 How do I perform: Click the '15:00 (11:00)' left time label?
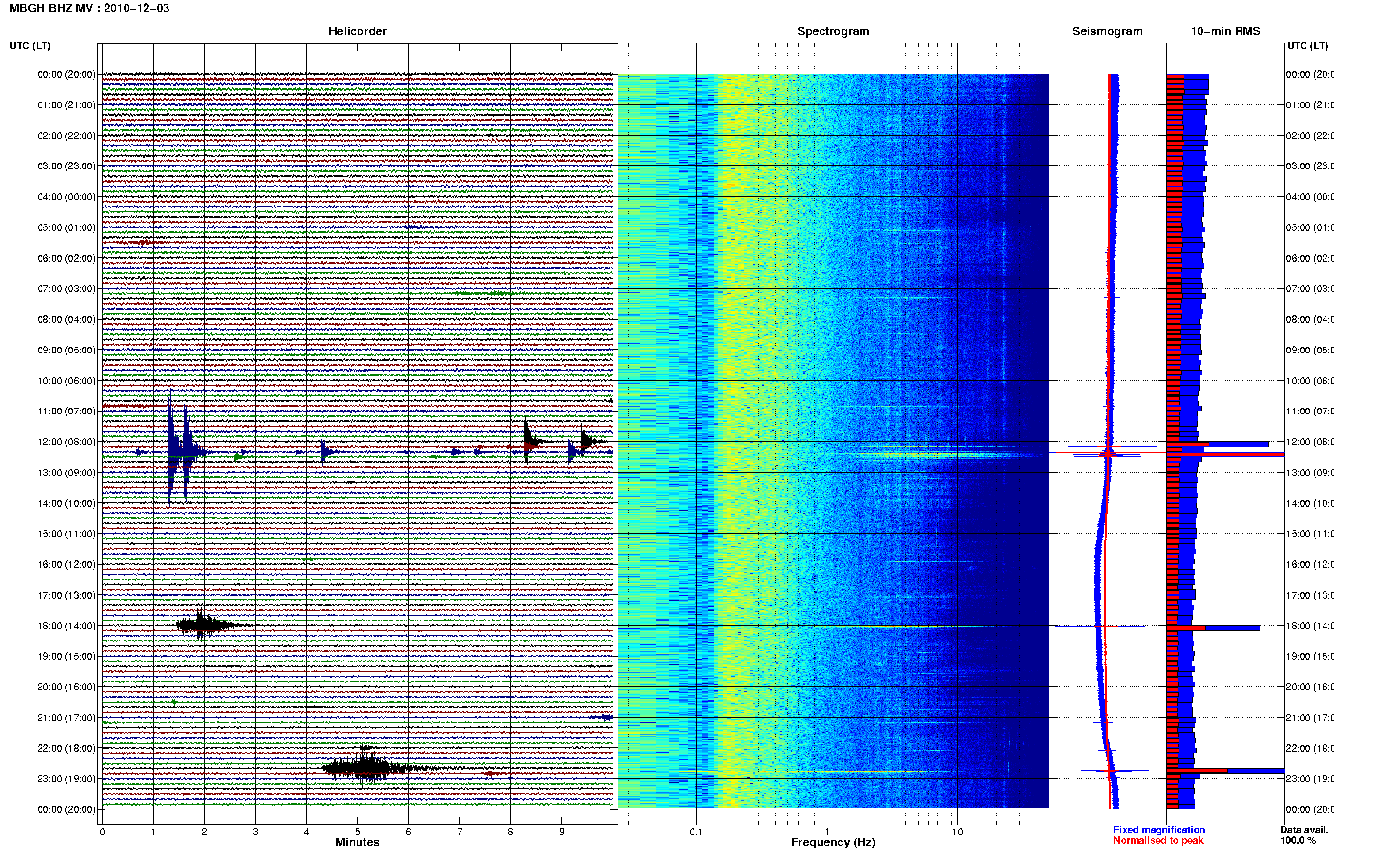coord(66,534)
